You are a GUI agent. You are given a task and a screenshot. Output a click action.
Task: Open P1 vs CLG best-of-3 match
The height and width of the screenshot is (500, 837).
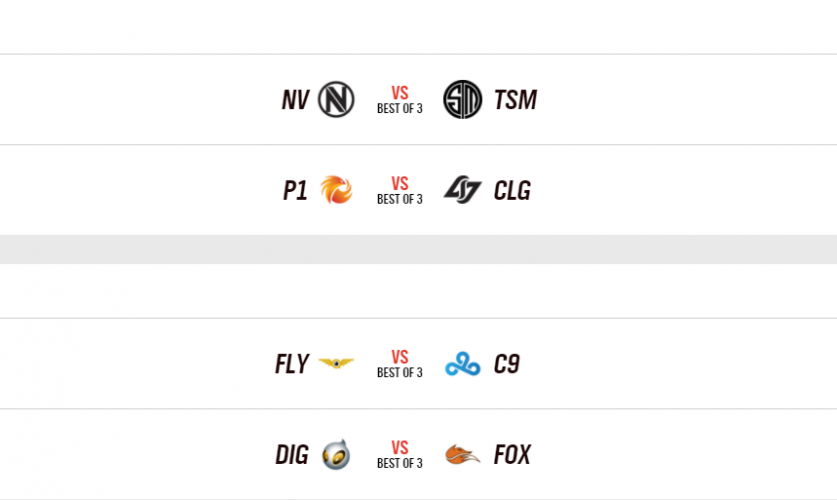[x=400, y=190]
